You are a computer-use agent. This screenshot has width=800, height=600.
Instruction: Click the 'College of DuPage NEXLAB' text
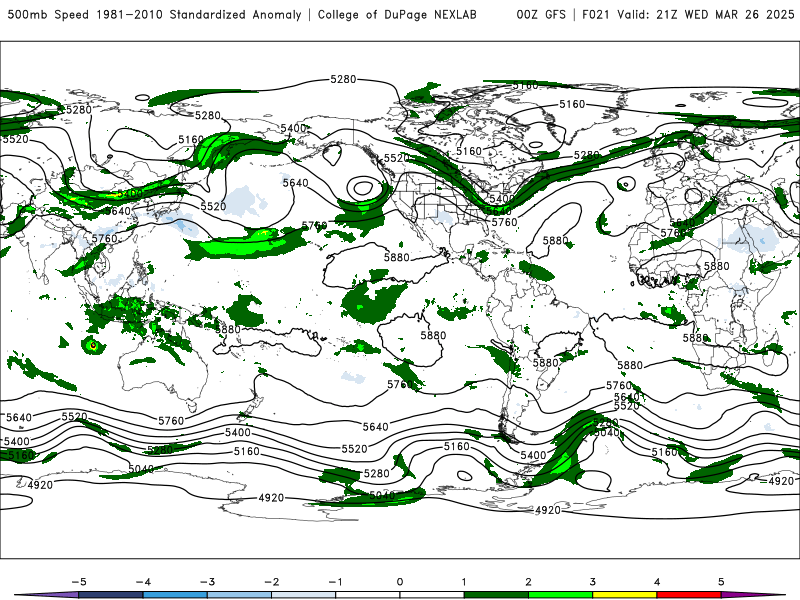point(397,15)
